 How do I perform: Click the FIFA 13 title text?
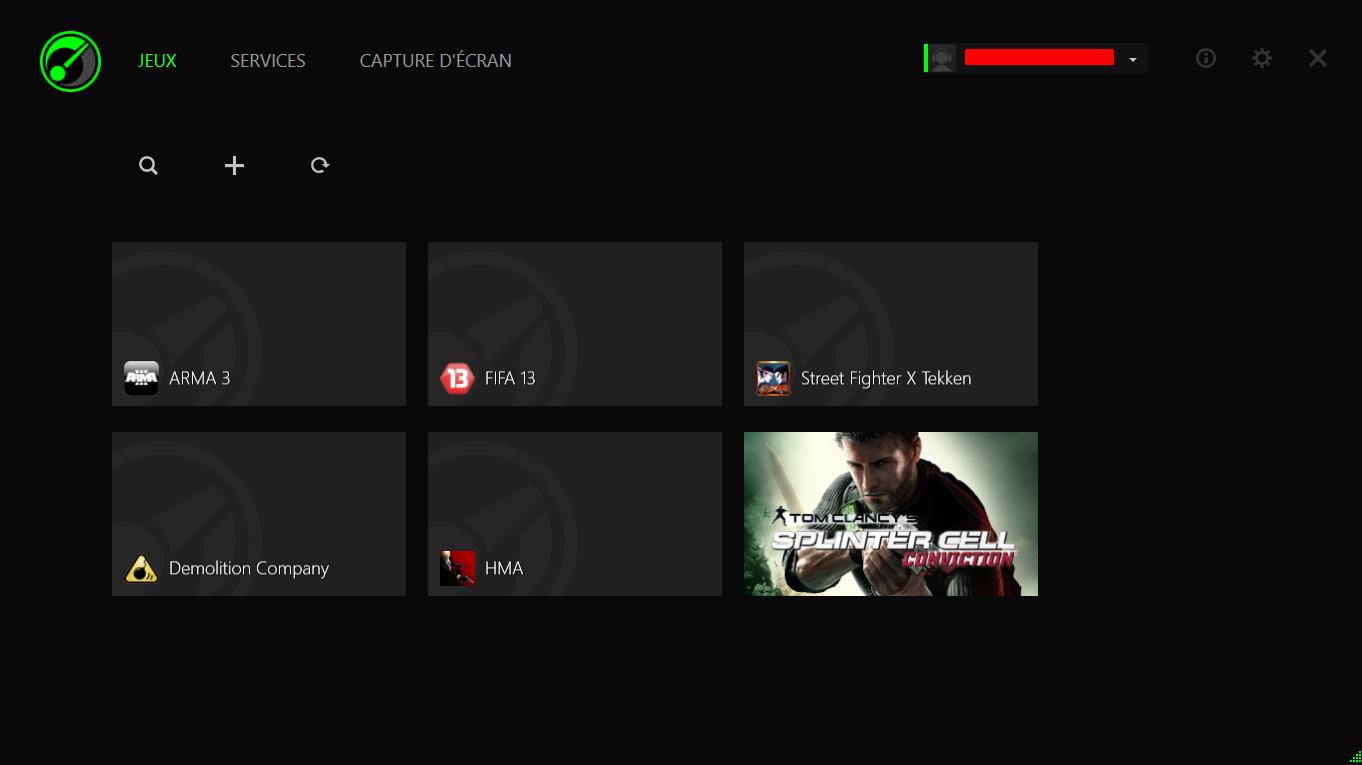point(510,378)
